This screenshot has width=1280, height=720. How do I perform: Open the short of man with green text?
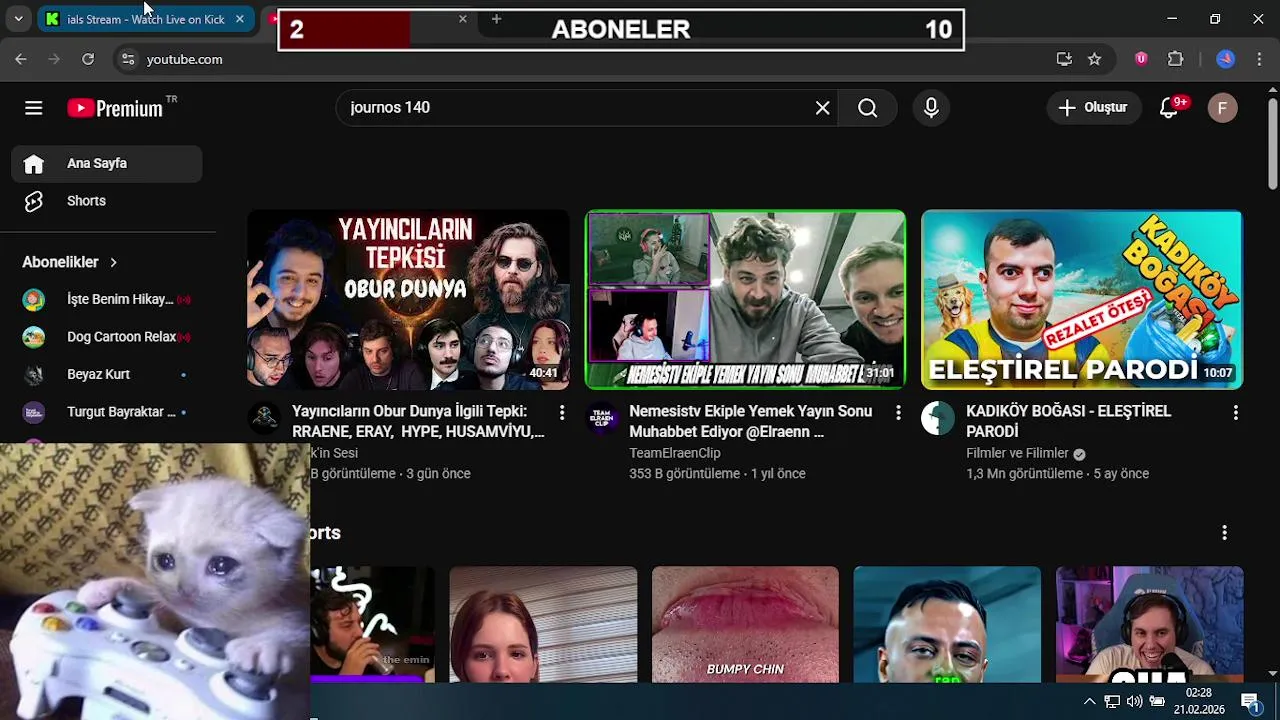coord(947,624)
